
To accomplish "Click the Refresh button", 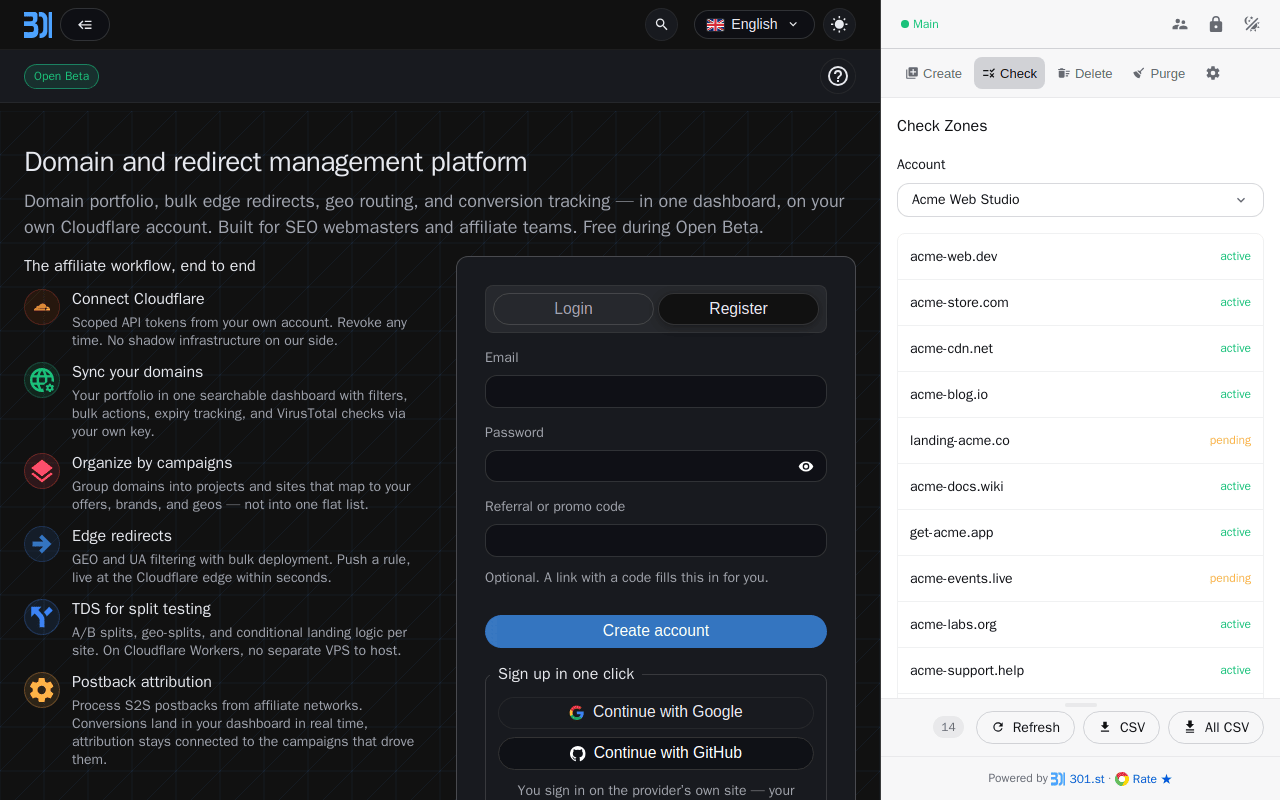I will tap(1025, 727).
